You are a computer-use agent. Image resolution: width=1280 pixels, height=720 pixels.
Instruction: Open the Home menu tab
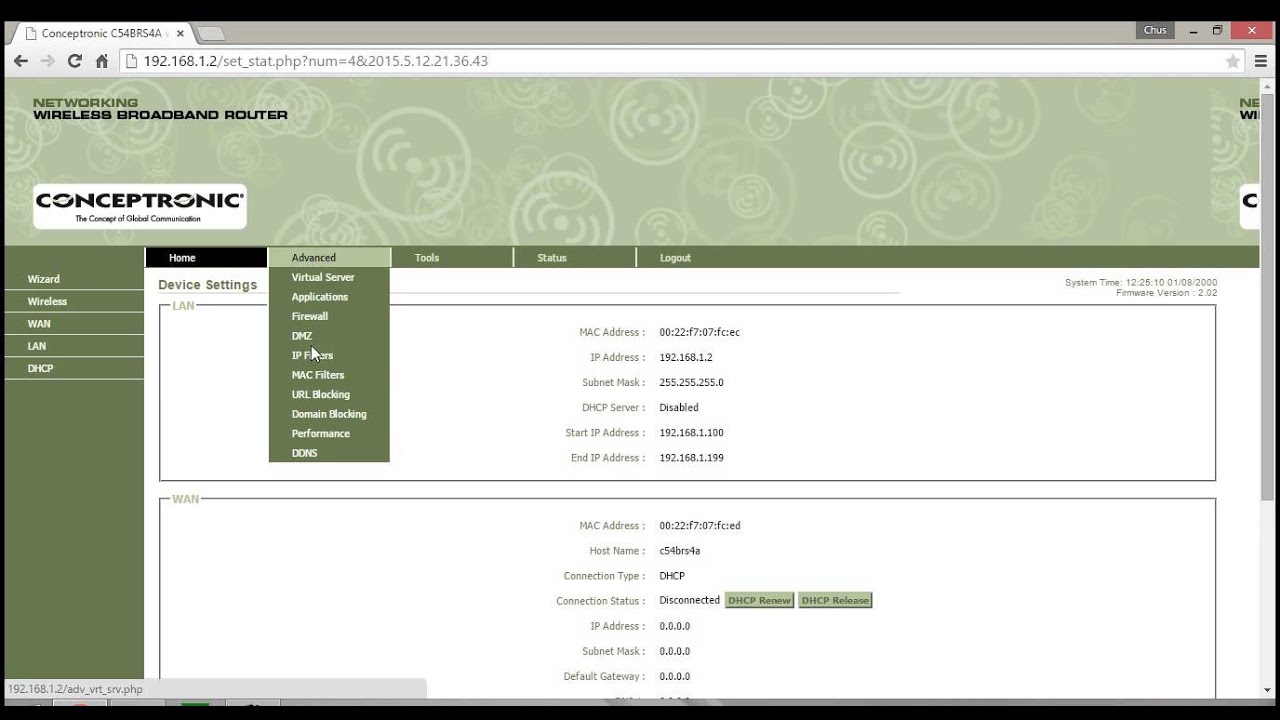coord(205,257)
